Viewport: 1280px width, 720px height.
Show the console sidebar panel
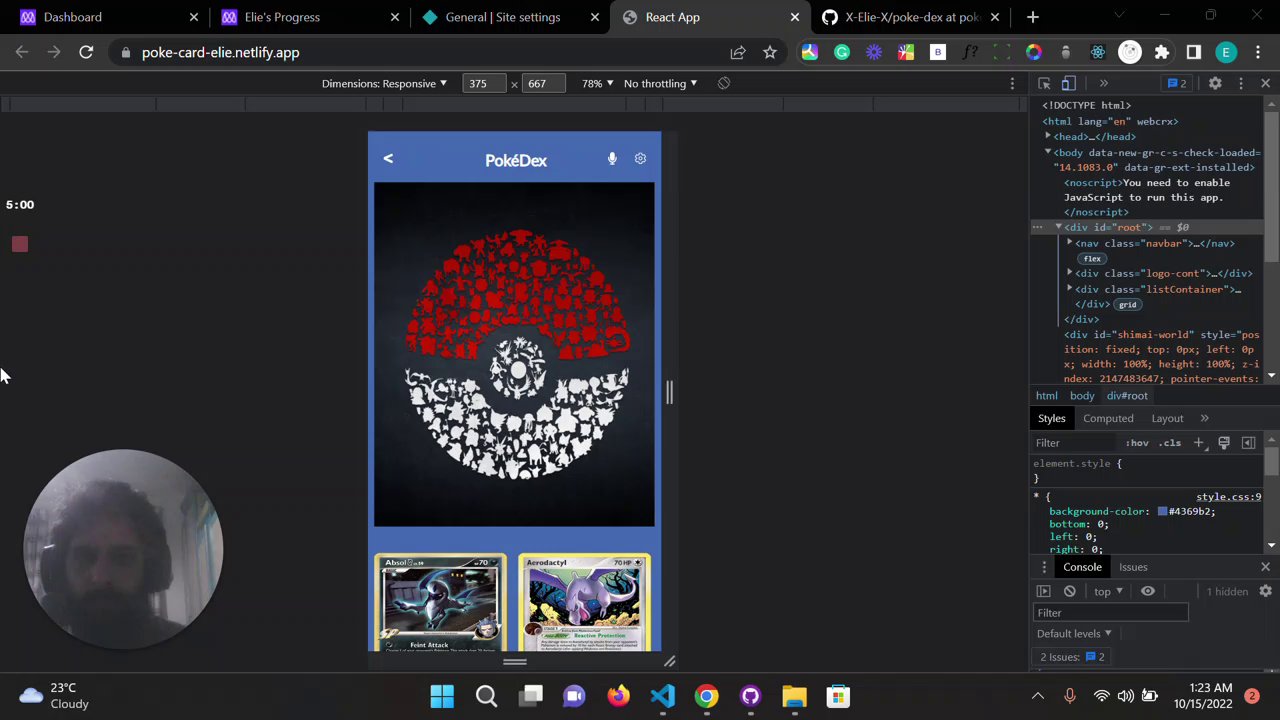pos(1043,591)
